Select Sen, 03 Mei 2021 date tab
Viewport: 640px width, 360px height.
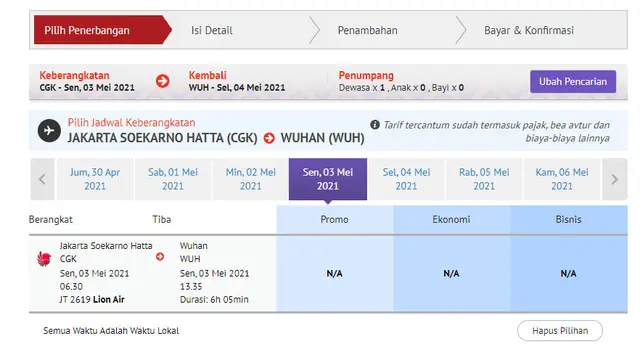pyautogui.click(x=328, y=179)
